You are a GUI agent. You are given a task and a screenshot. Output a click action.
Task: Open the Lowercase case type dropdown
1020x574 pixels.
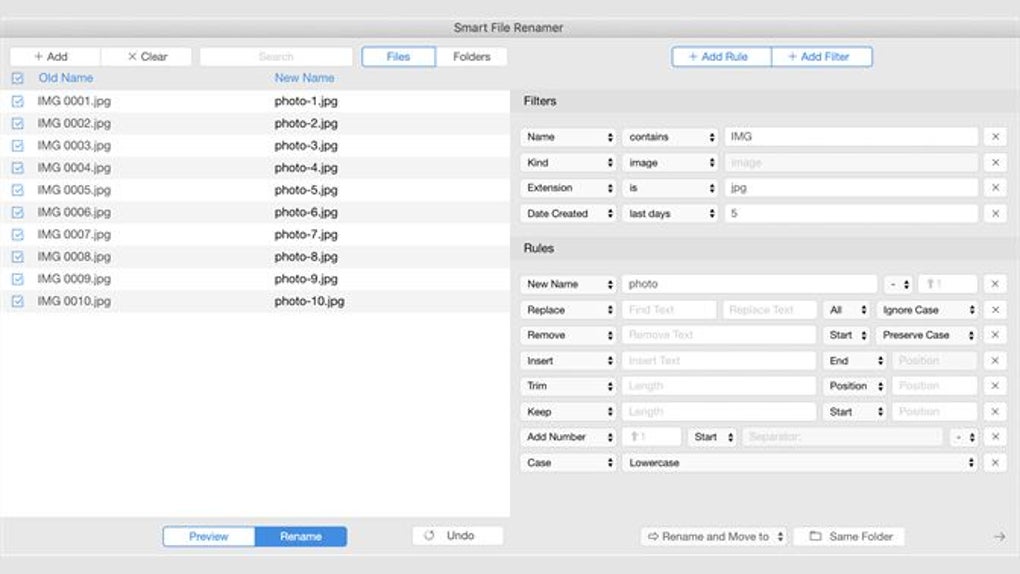click(x=800, y=463)
